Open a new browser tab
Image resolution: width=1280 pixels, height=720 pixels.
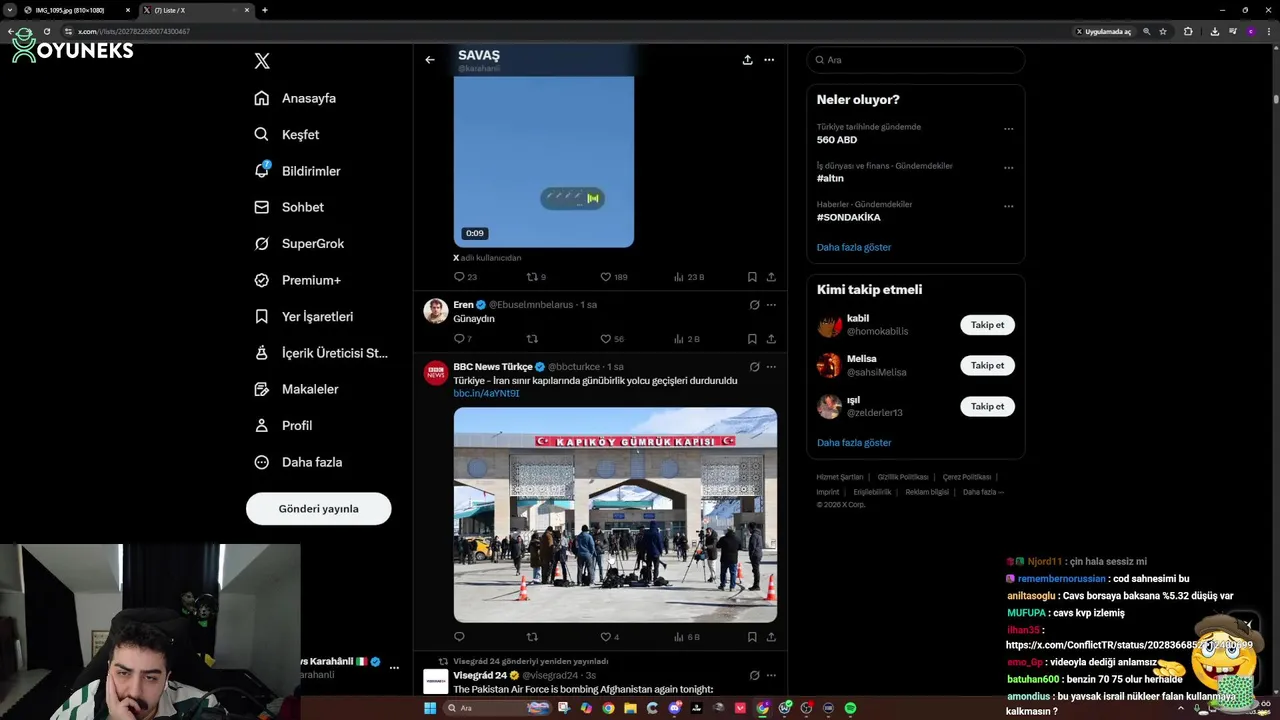(264, 10)
